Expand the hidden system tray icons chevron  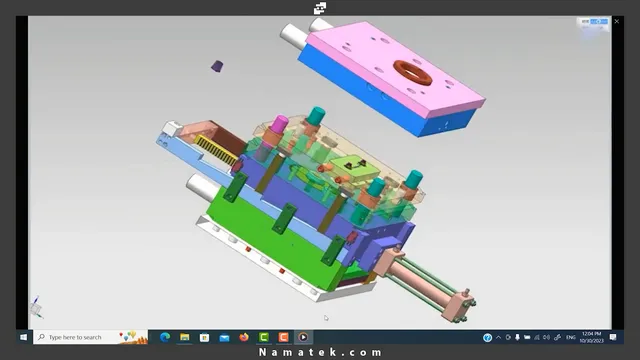(x=498, y=337)
